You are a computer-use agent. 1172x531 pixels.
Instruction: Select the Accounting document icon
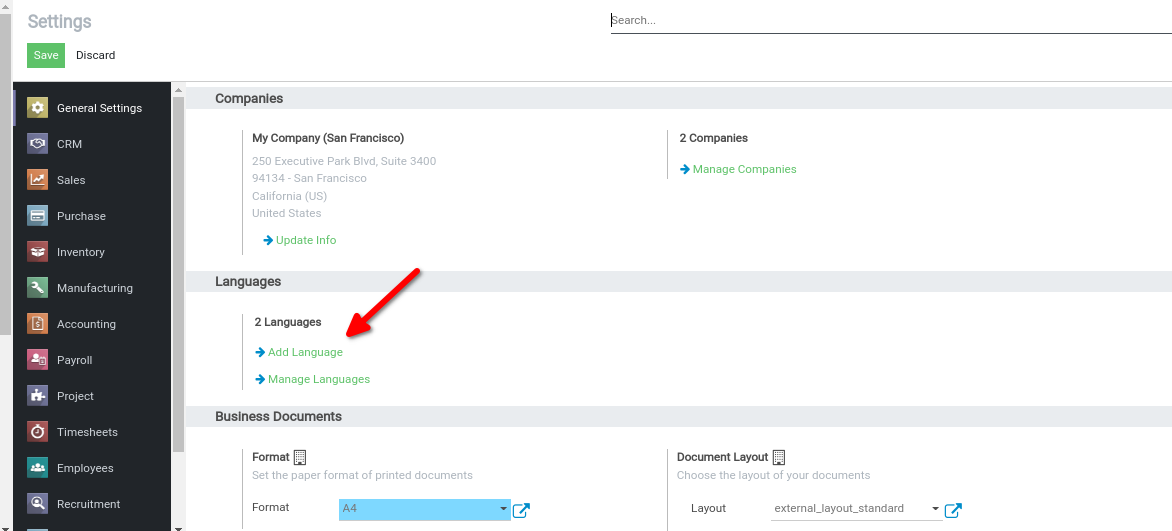pyautogui.click(x=38, y=324)
